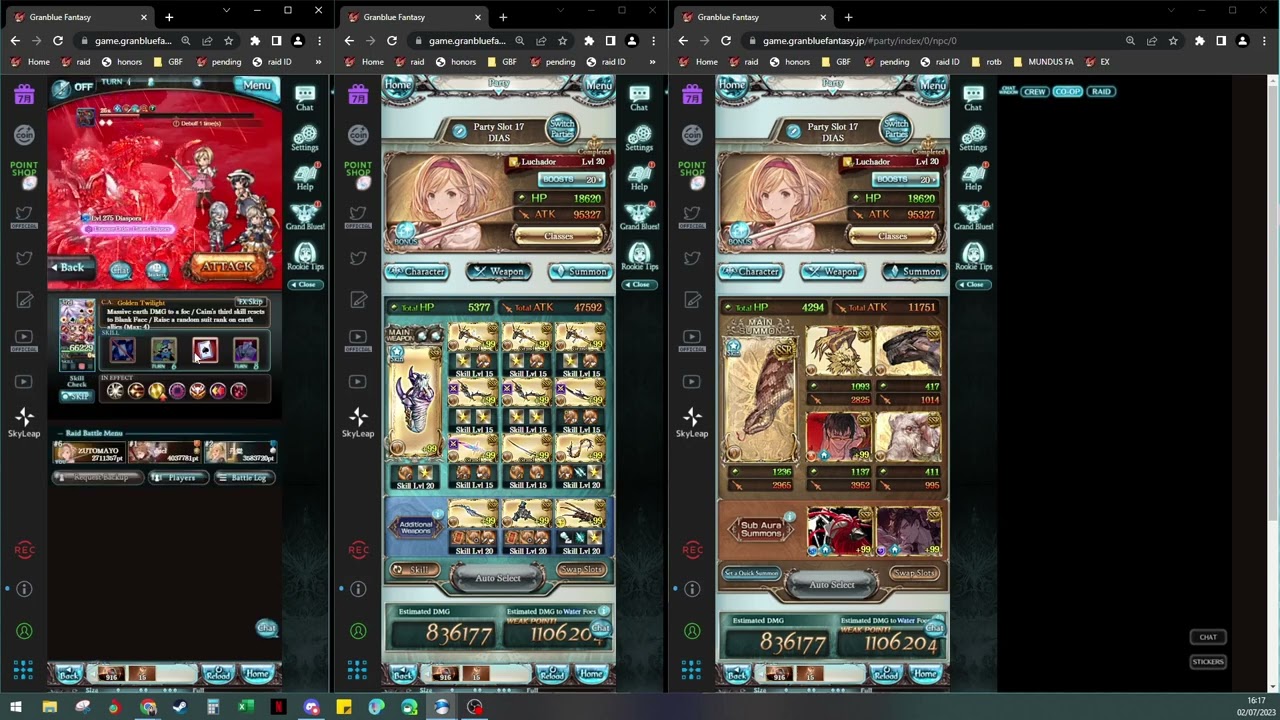Select Summon tab in middle window
This screenshot has height=720, width=1280.
580,271
